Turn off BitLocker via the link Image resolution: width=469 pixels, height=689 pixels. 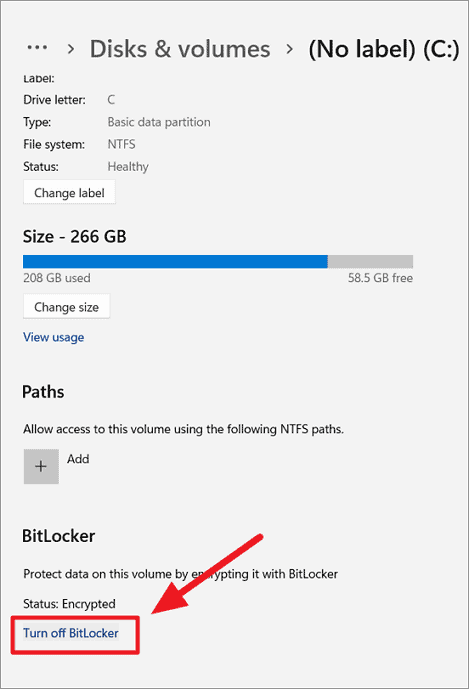(x=71, y=633)
